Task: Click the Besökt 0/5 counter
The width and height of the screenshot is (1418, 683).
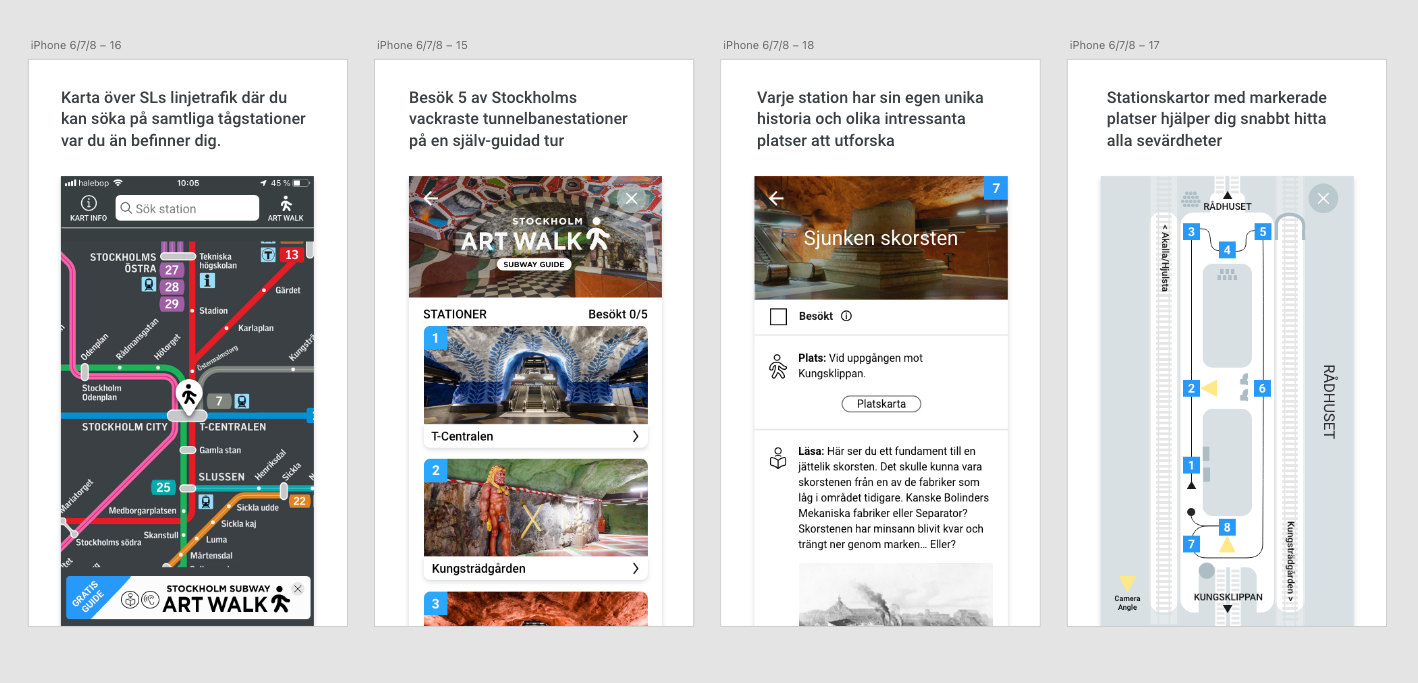Action: click(618, 314)
